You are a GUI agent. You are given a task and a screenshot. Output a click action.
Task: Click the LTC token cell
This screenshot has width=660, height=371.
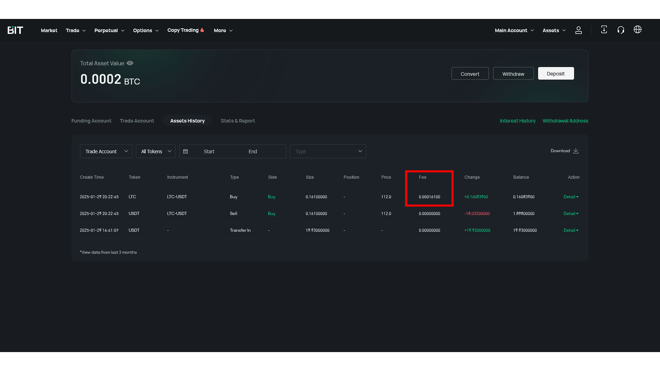pos(132,197)
